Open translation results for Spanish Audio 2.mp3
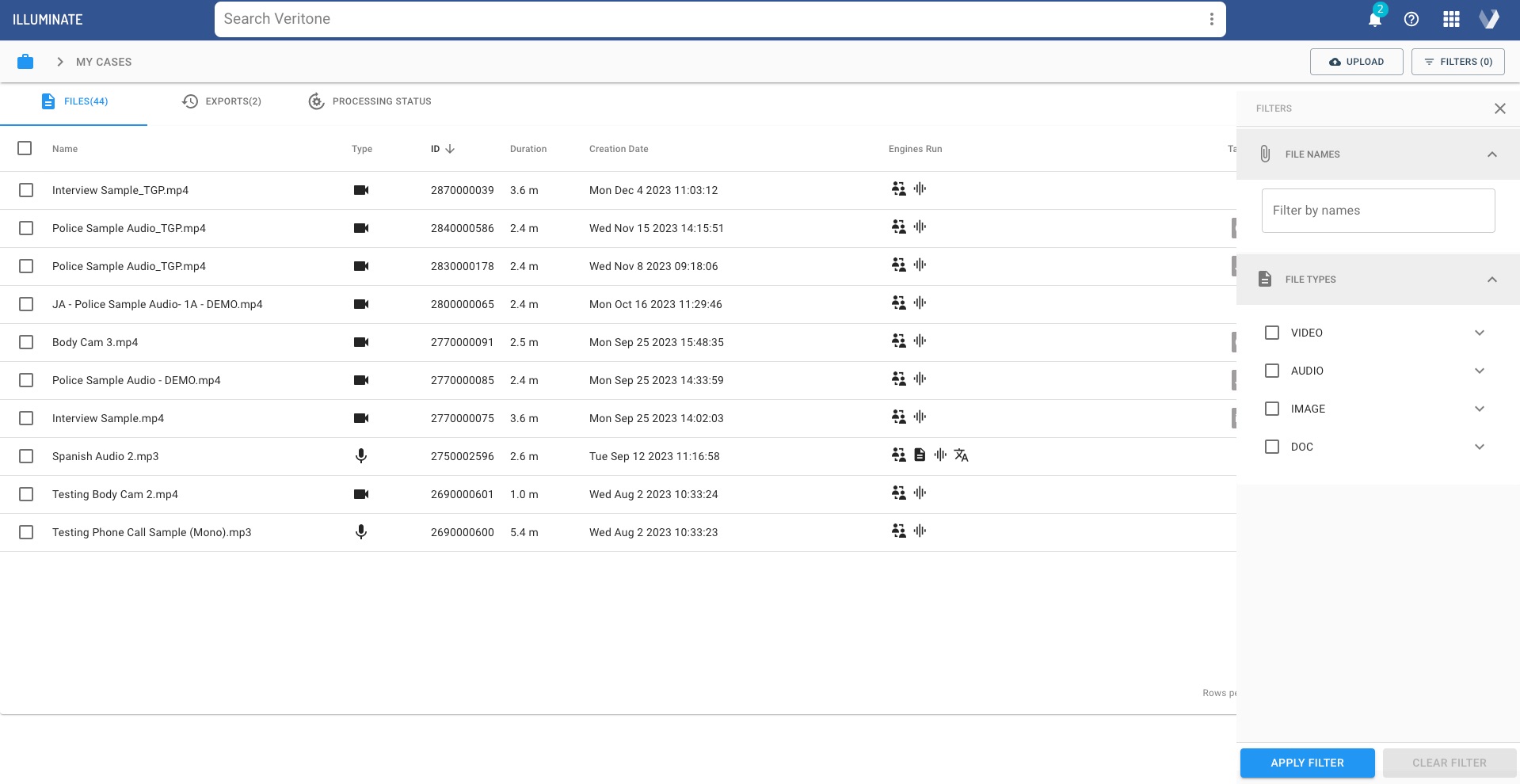The width and height of the screenshot is (1520, 784). click(960, 455)
